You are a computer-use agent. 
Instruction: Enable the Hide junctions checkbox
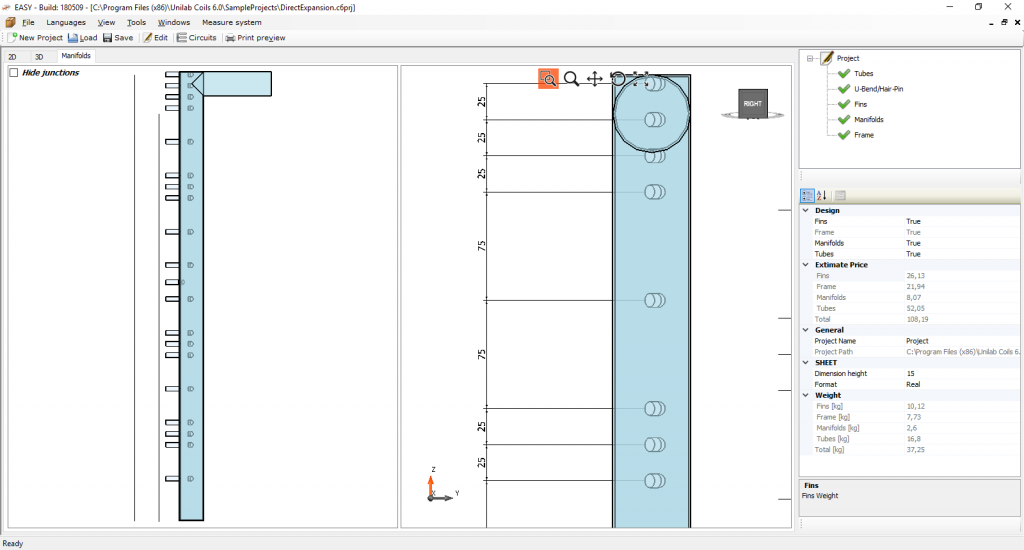14,73
